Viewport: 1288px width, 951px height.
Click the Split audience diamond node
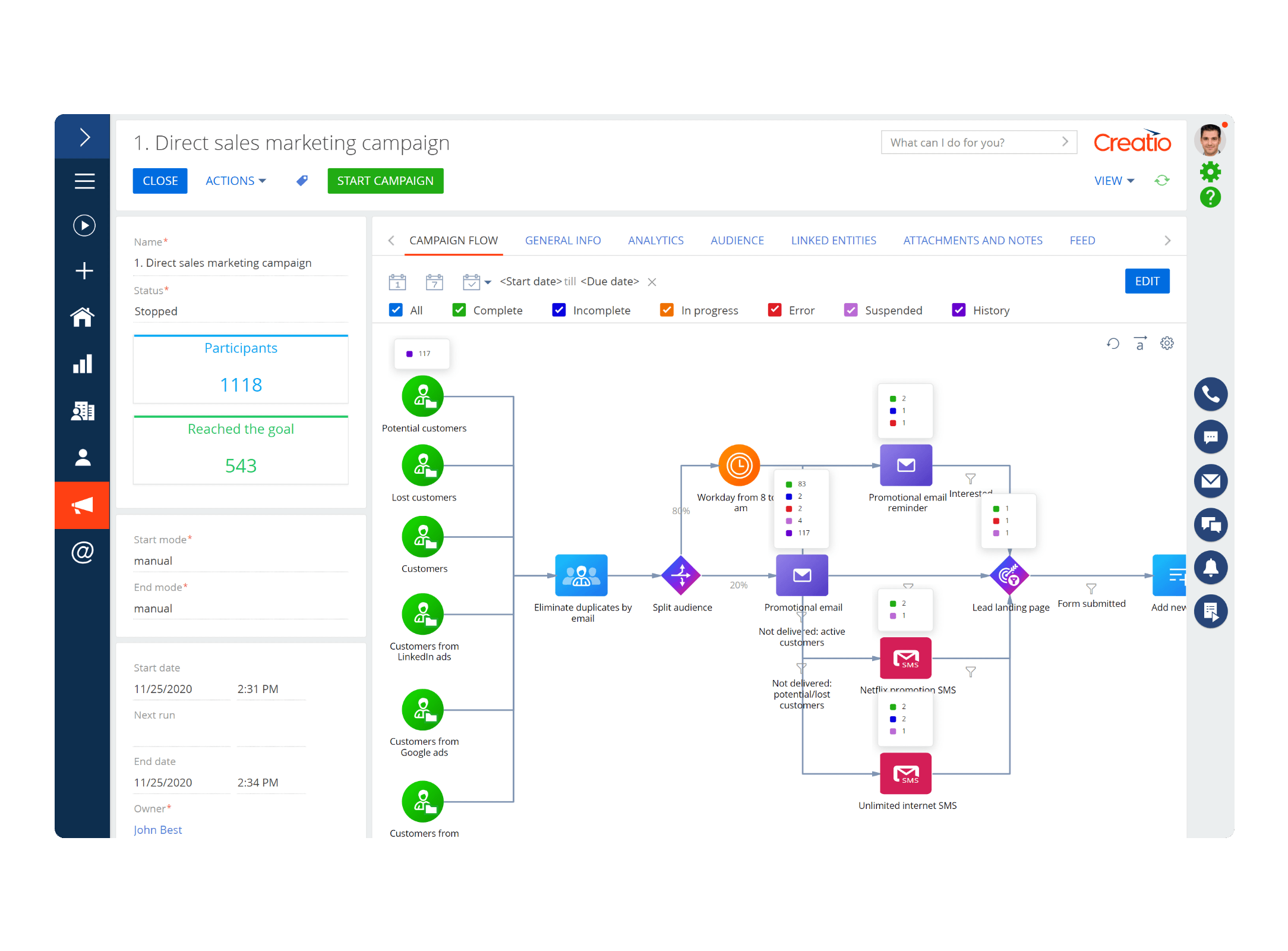[x=681, y=575]
